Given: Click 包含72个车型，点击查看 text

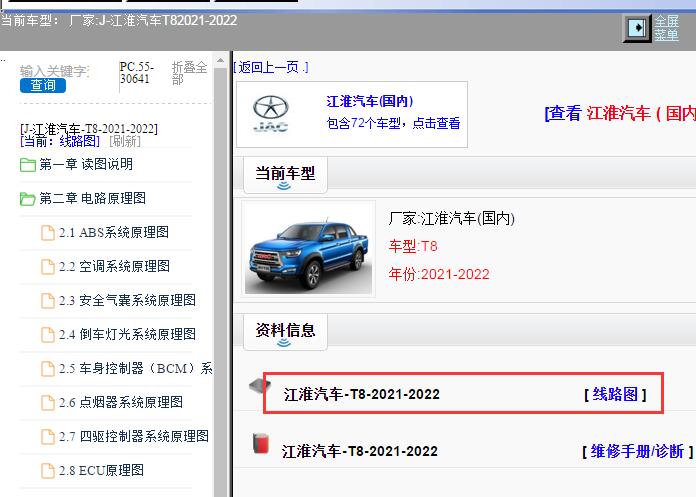Looking at the screenshot, I should click(x=393, y=123).
